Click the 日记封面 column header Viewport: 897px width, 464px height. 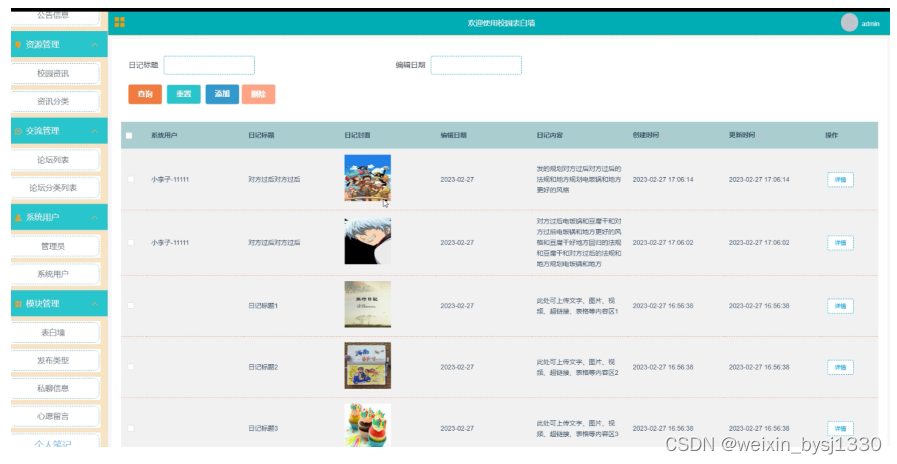tap(358, 136)
